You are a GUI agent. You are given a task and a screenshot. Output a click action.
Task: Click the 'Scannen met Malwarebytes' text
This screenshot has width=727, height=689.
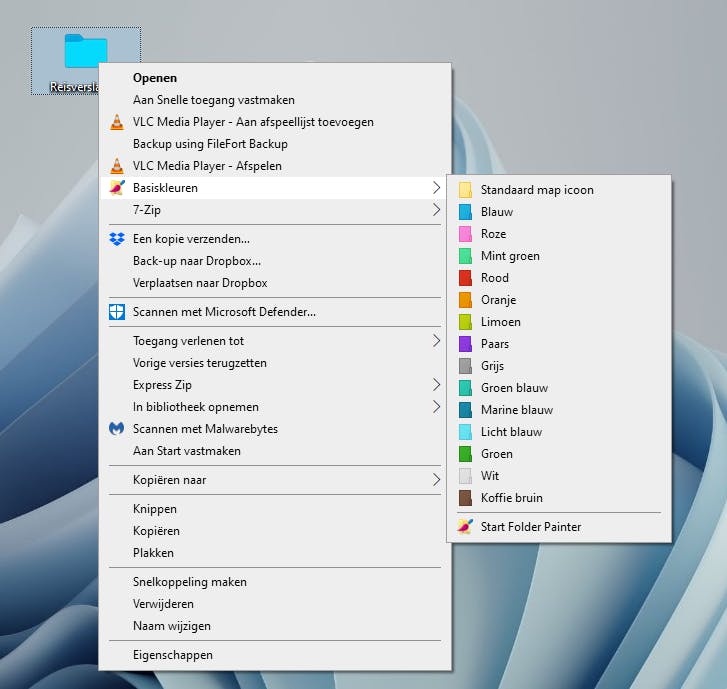pyautogui.click(x=205, y=429)
